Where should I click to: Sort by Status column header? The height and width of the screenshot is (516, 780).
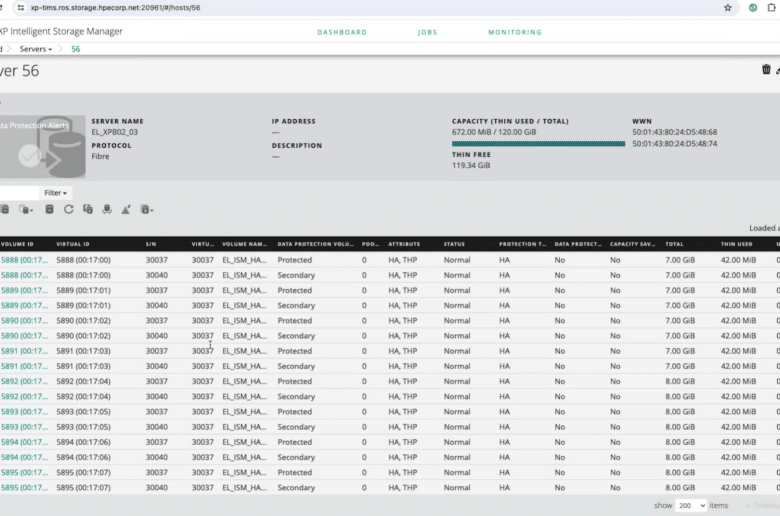click(454, 244)
